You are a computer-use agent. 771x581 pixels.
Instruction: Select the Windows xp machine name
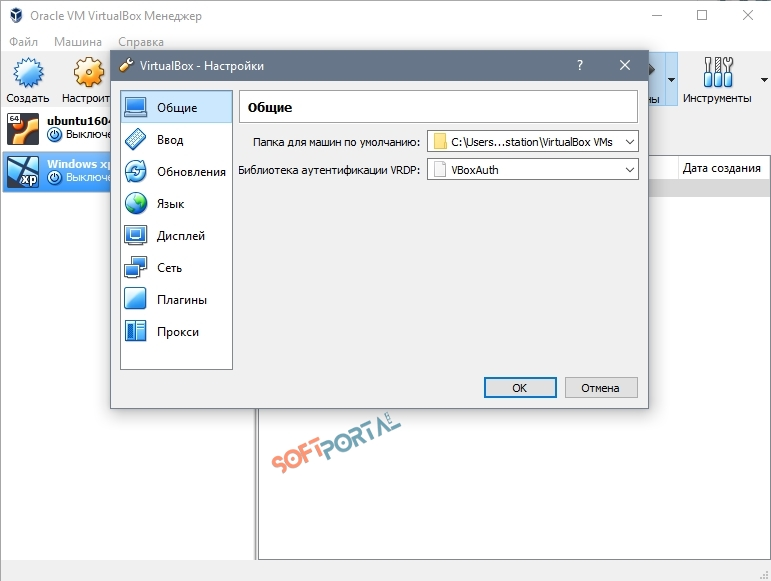tap(79, 164)
